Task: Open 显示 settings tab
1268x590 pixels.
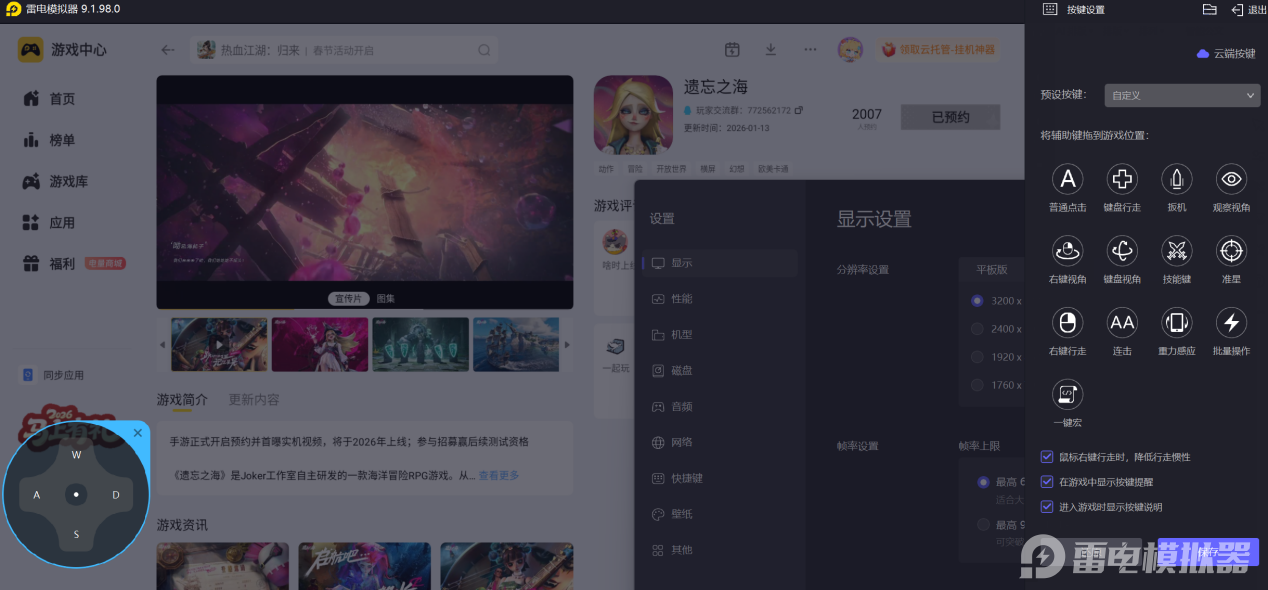Action: coord(720,263)
